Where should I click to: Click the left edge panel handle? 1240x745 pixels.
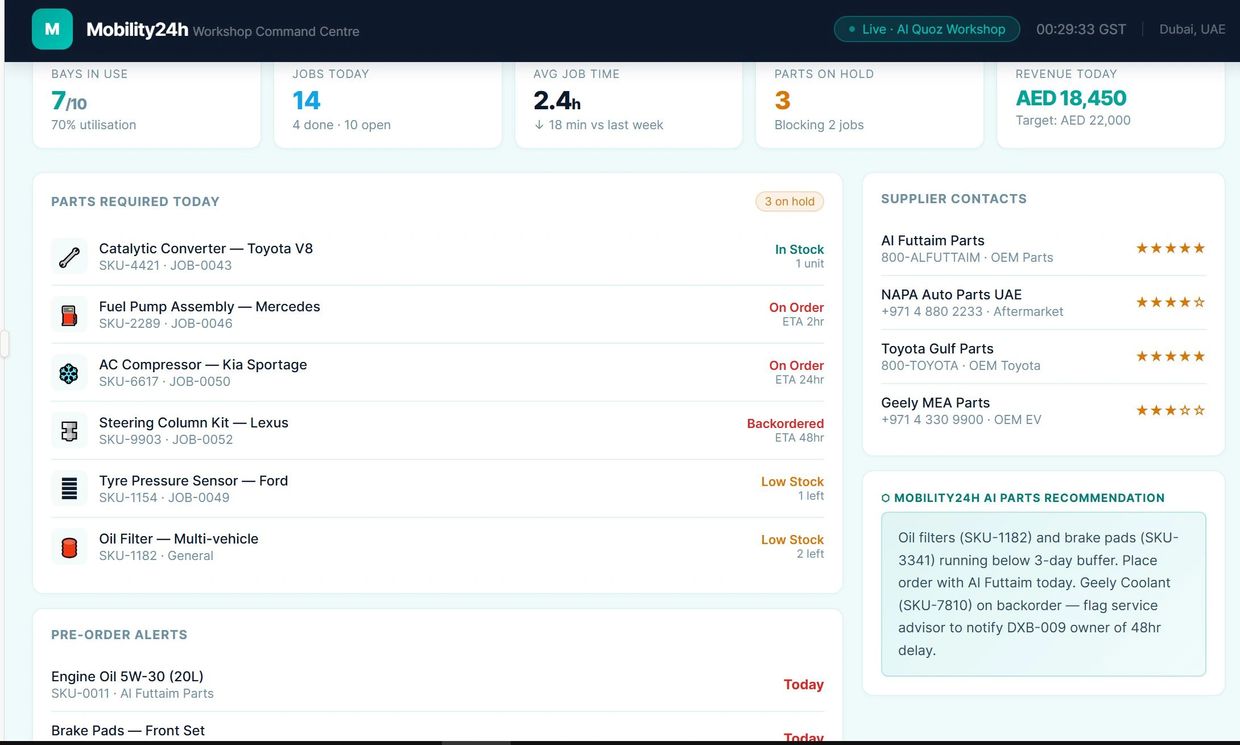pyautogui.click(x=4, y=344)
